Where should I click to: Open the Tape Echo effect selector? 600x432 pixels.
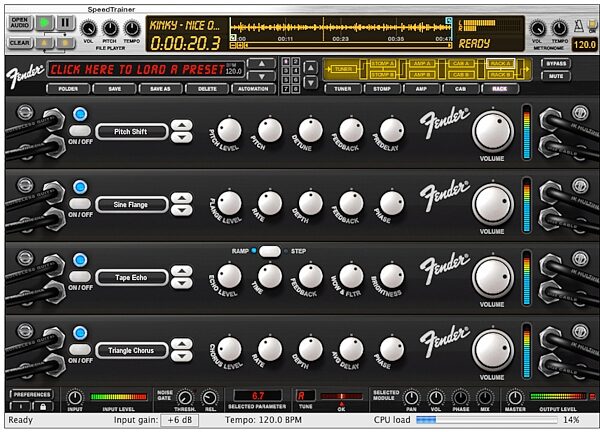point(131,277)
